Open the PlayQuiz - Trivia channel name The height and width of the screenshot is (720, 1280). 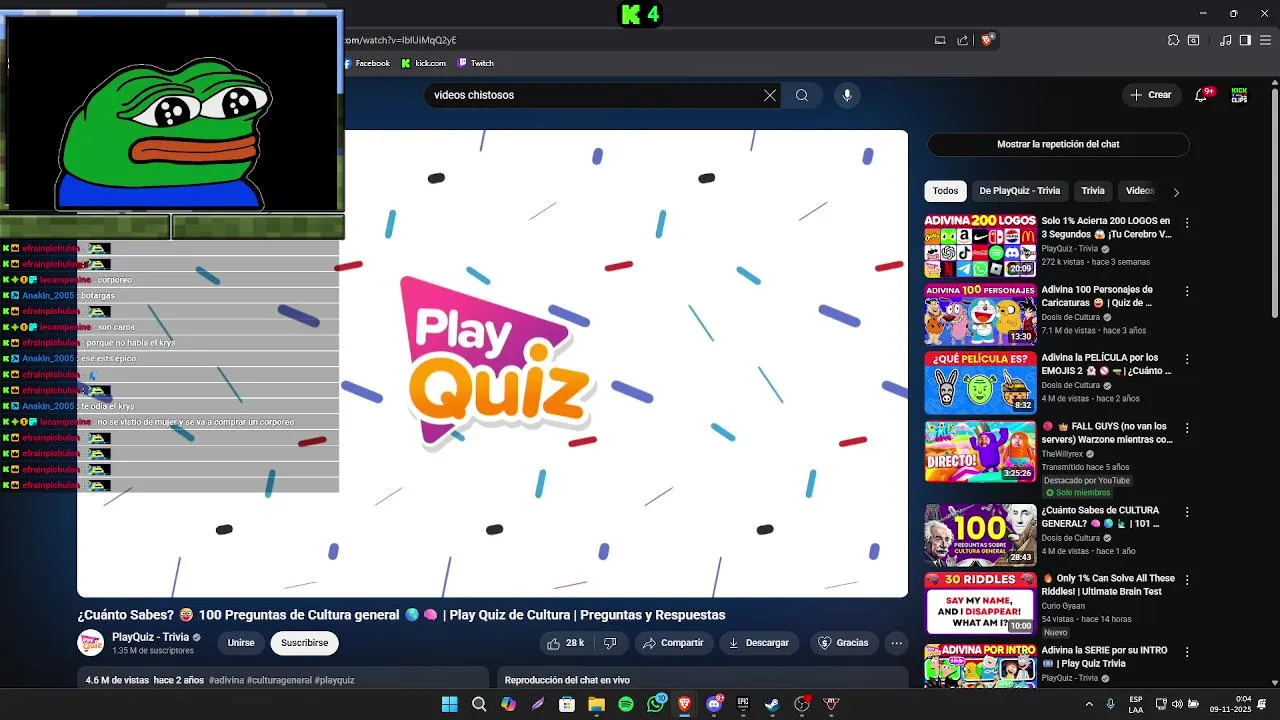coord(150,637)
